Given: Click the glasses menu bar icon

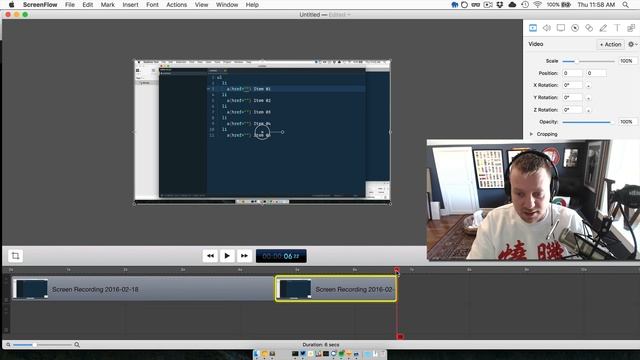Looking at the screenshot, I should point(476,5).
